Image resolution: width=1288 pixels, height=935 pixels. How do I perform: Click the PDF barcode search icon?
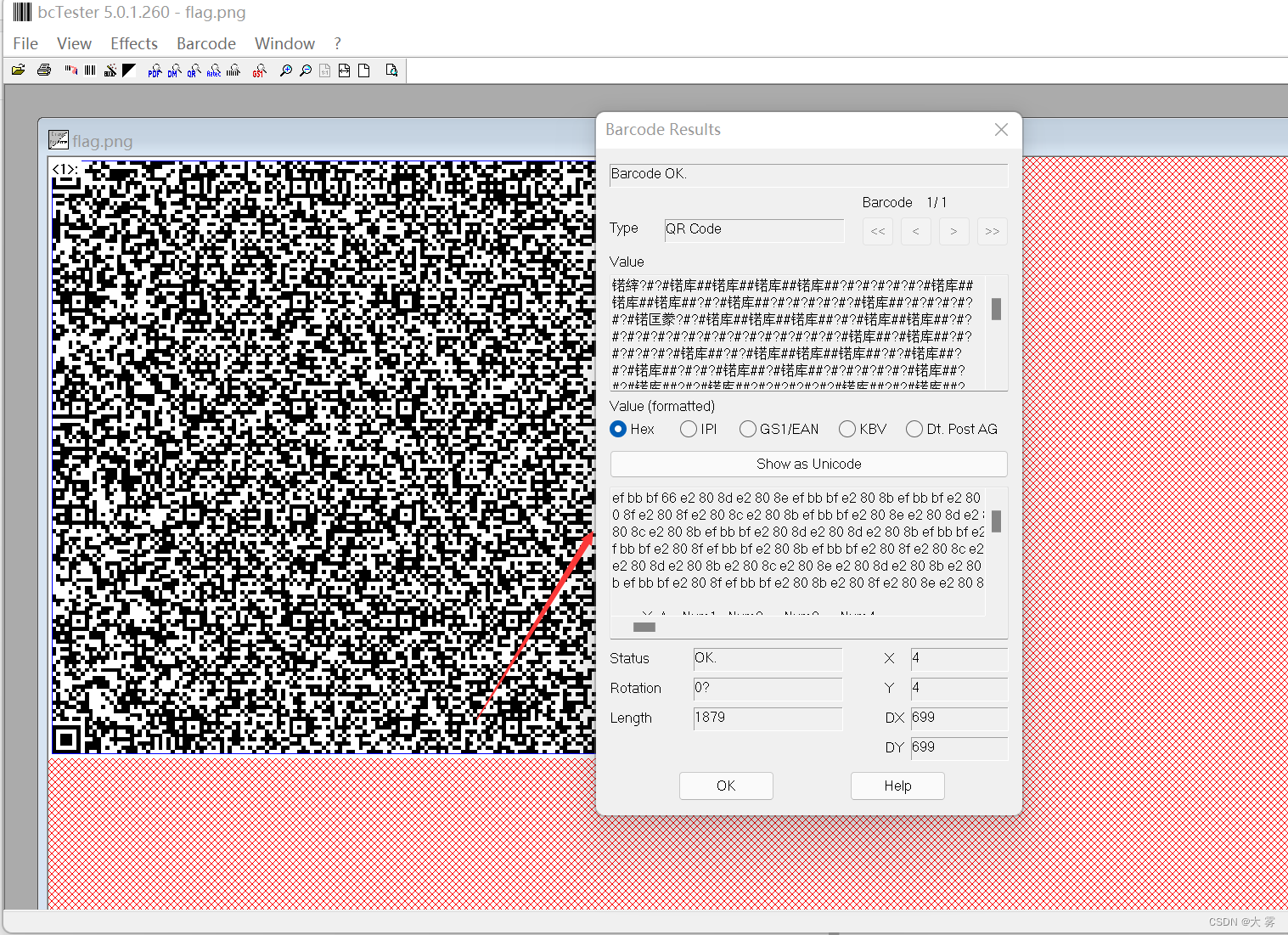pos(155,70)
